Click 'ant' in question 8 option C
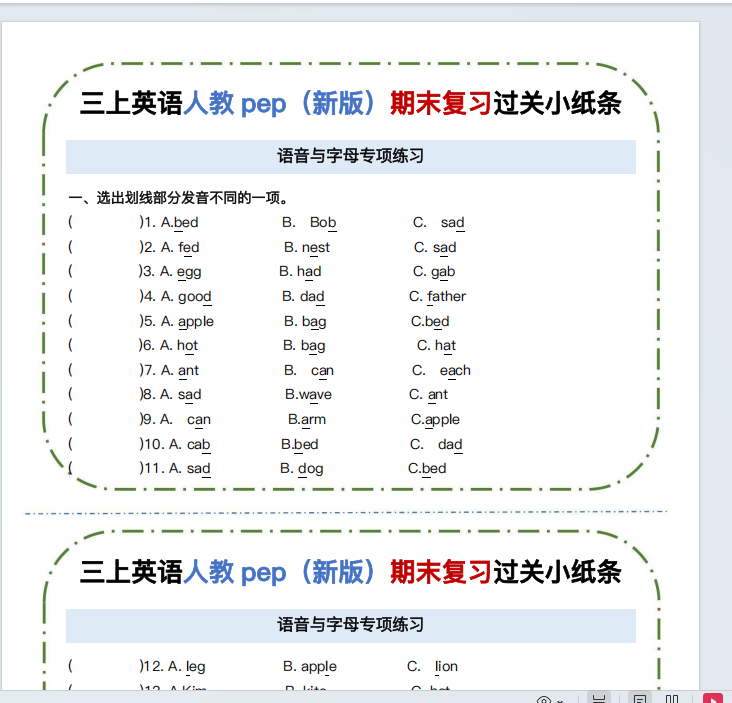The width and height of the screenshot is (732, 703). 438,395
